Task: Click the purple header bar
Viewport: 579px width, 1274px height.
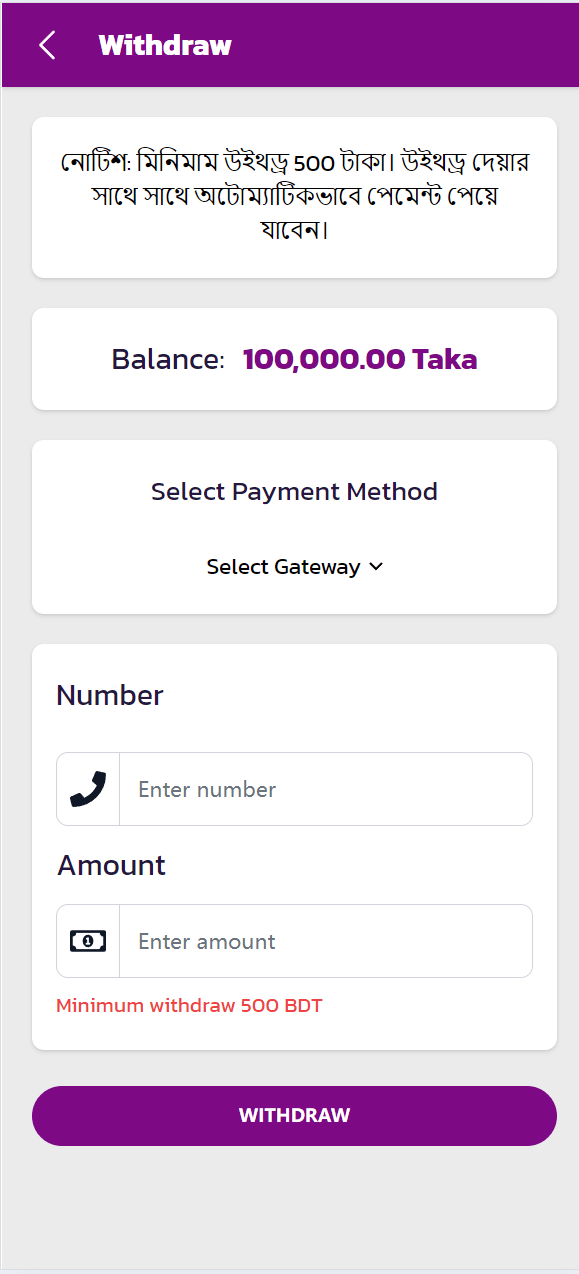Action: click(400, 45)
